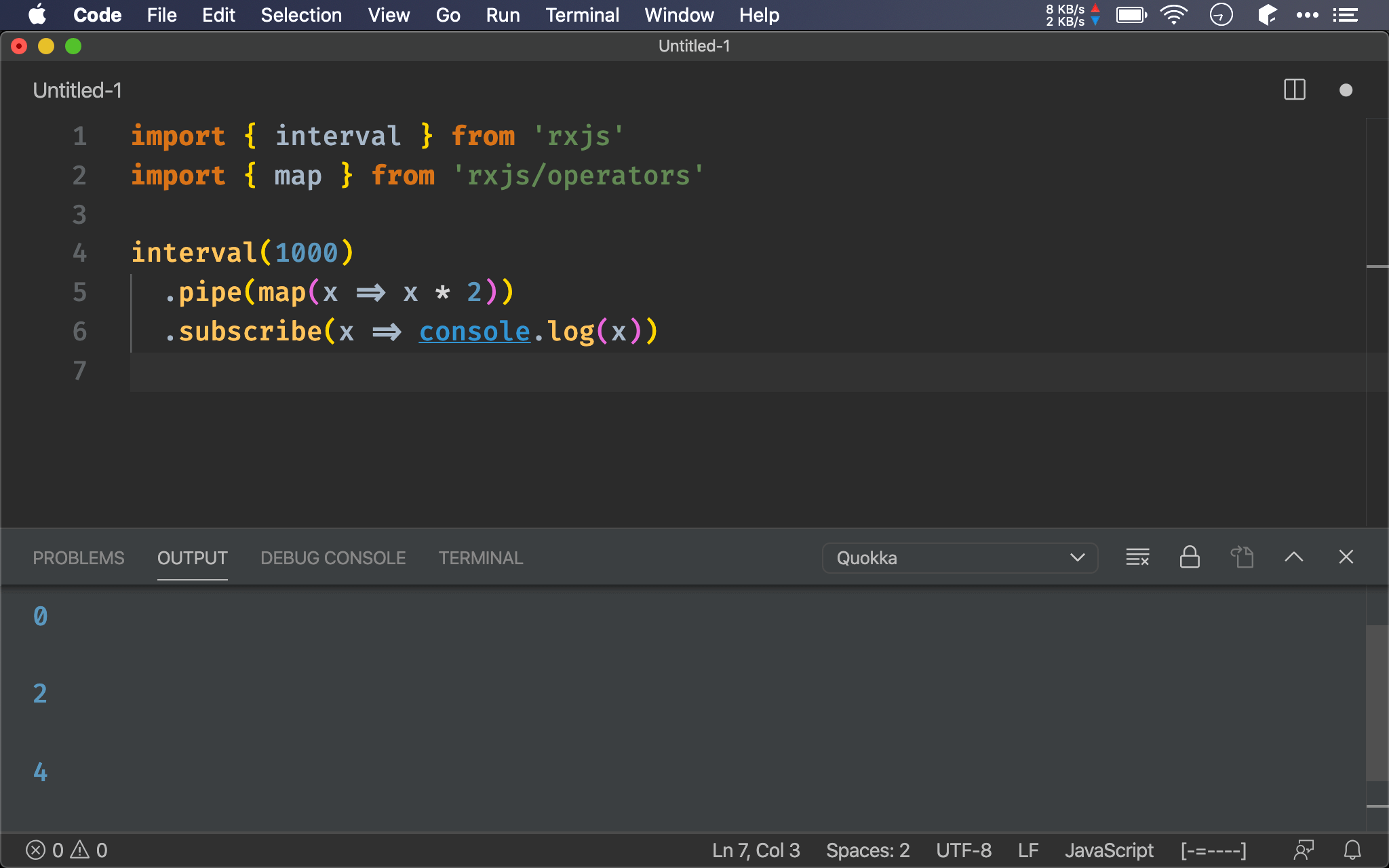1389x868 pixels.
Task: Close the bottom panel
Action: [1346, 557]
